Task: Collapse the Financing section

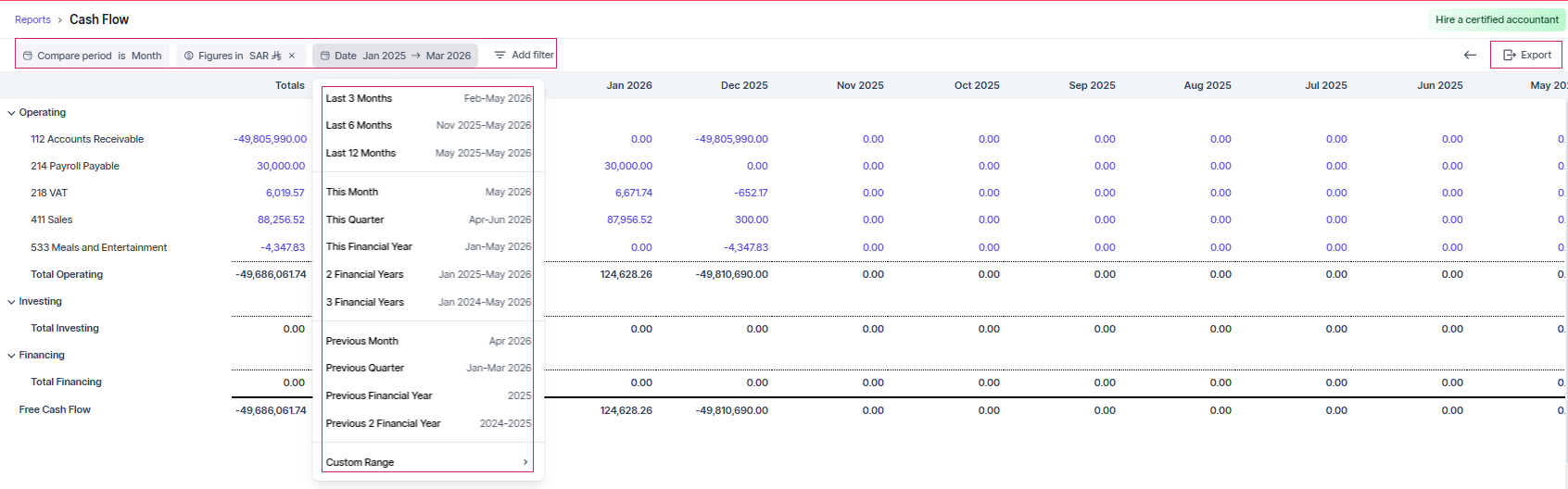Action: click(x=11, y=356)
